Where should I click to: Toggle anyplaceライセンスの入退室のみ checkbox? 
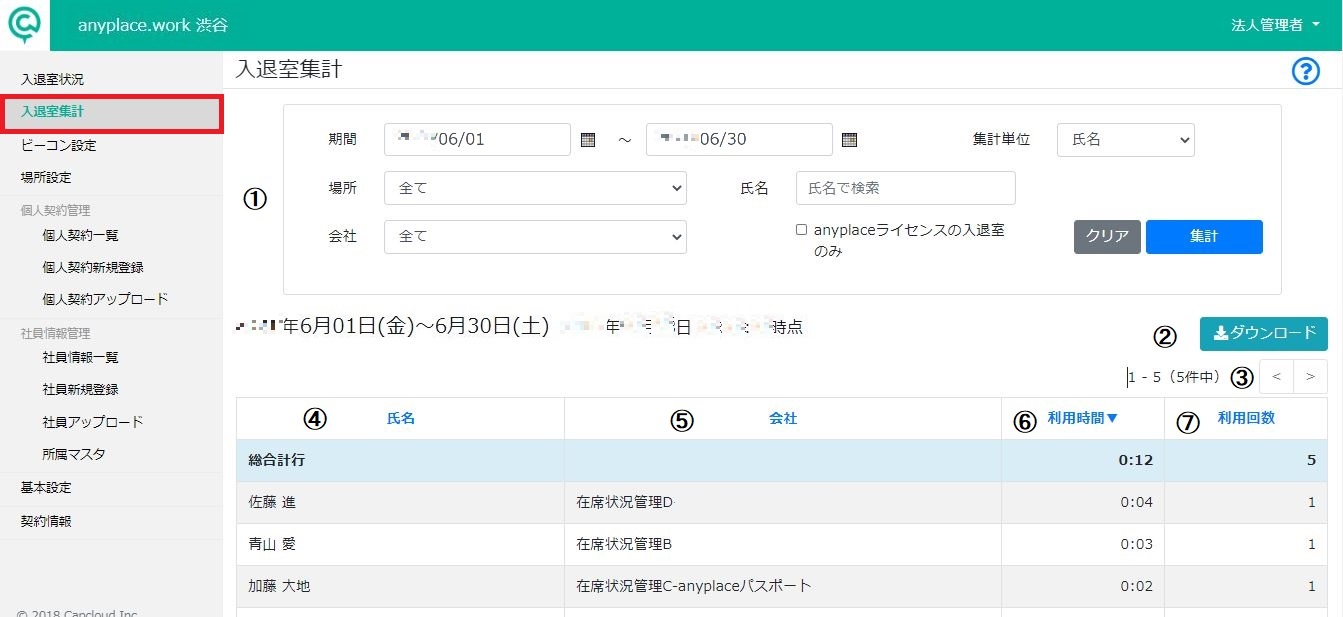click(x=801, y=230)
